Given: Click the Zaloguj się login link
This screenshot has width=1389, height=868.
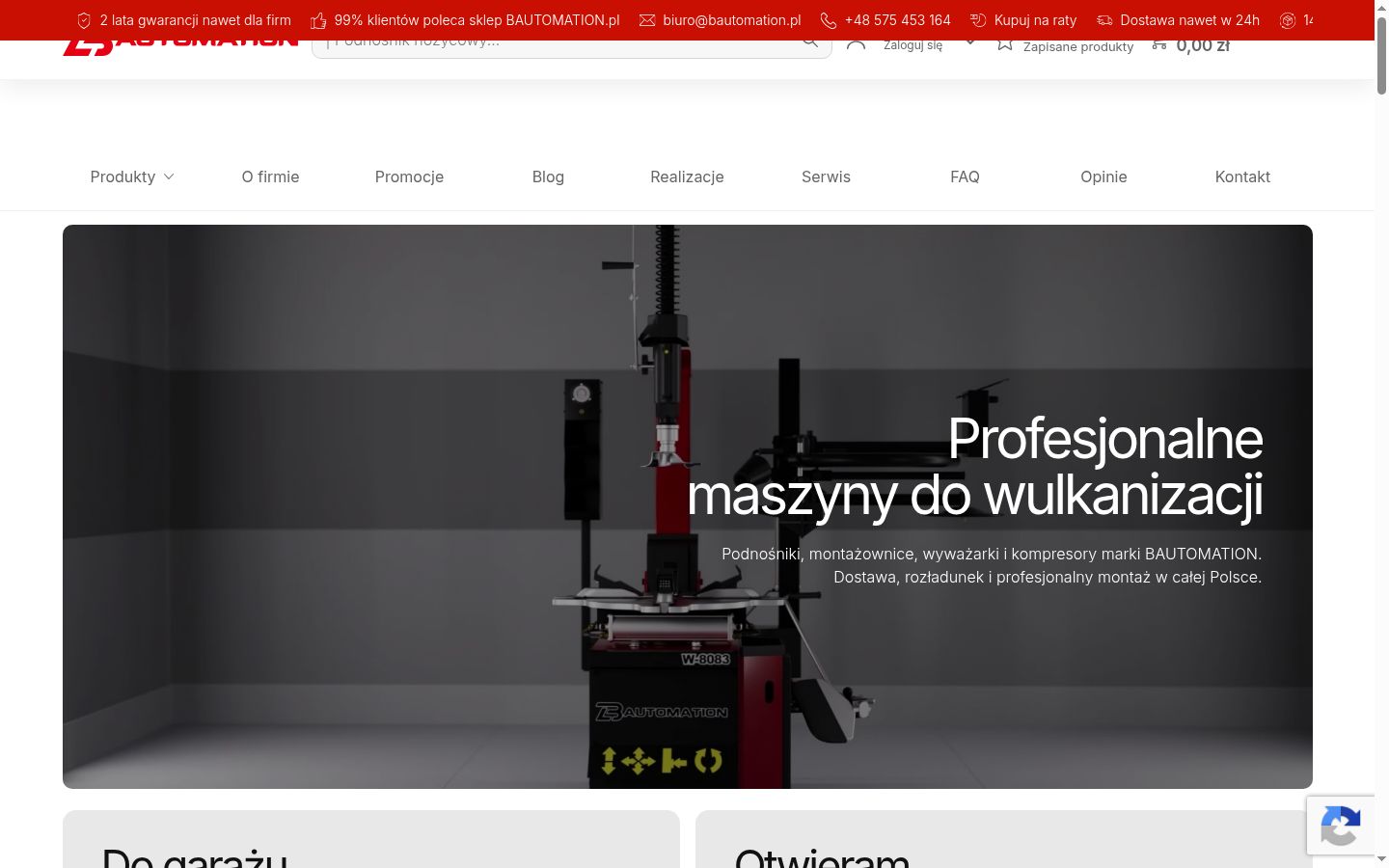Looking at the screenshot, I should [912, 45].
